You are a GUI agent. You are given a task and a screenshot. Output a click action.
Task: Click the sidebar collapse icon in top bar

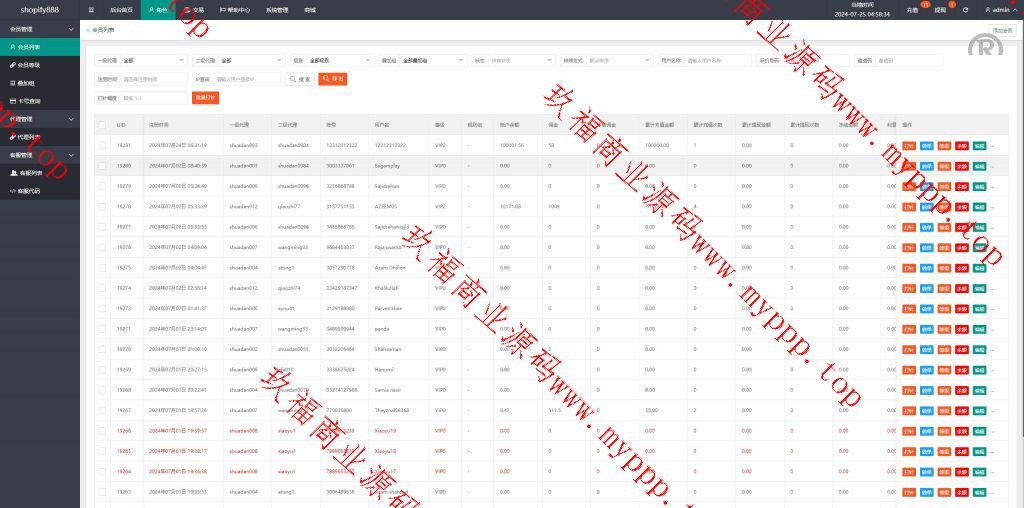click(91, 9)
